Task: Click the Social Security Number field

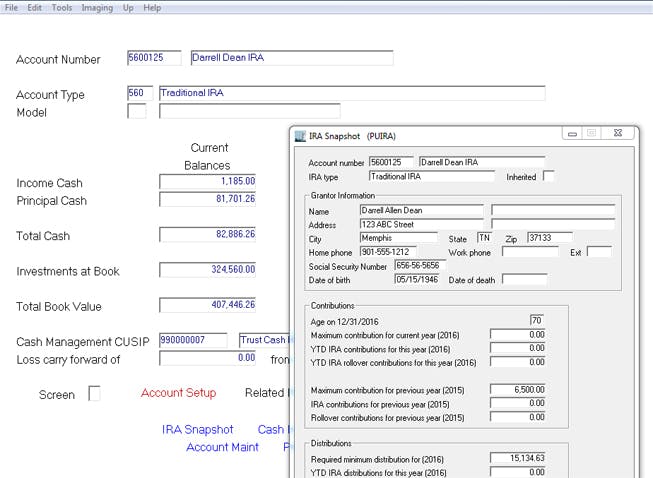Action: point(420,266)
